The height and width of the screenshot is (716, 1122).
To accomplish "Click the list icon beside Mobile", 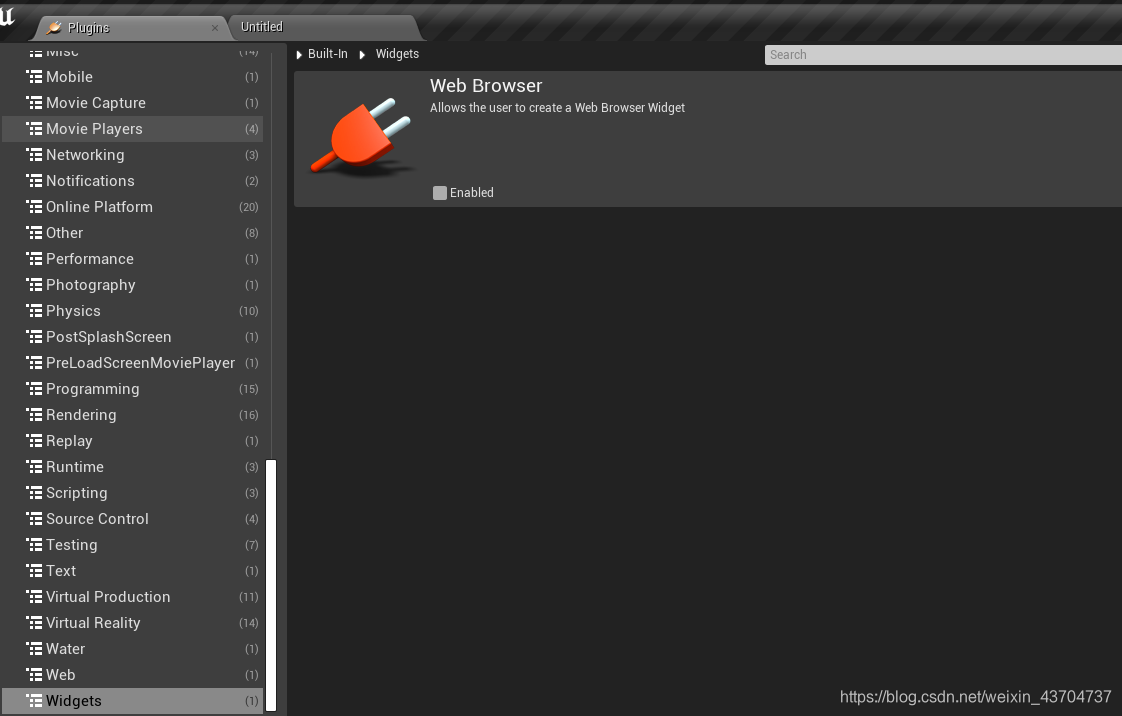I will [x=34, y=77].
